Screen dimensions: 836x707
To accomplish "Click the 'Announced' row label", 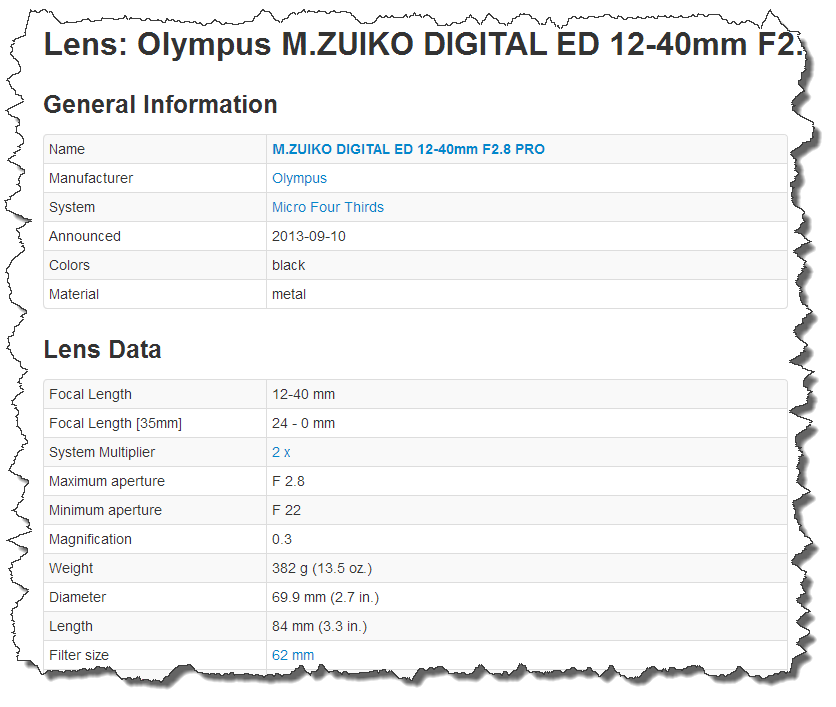I will (x=85, y=236).
